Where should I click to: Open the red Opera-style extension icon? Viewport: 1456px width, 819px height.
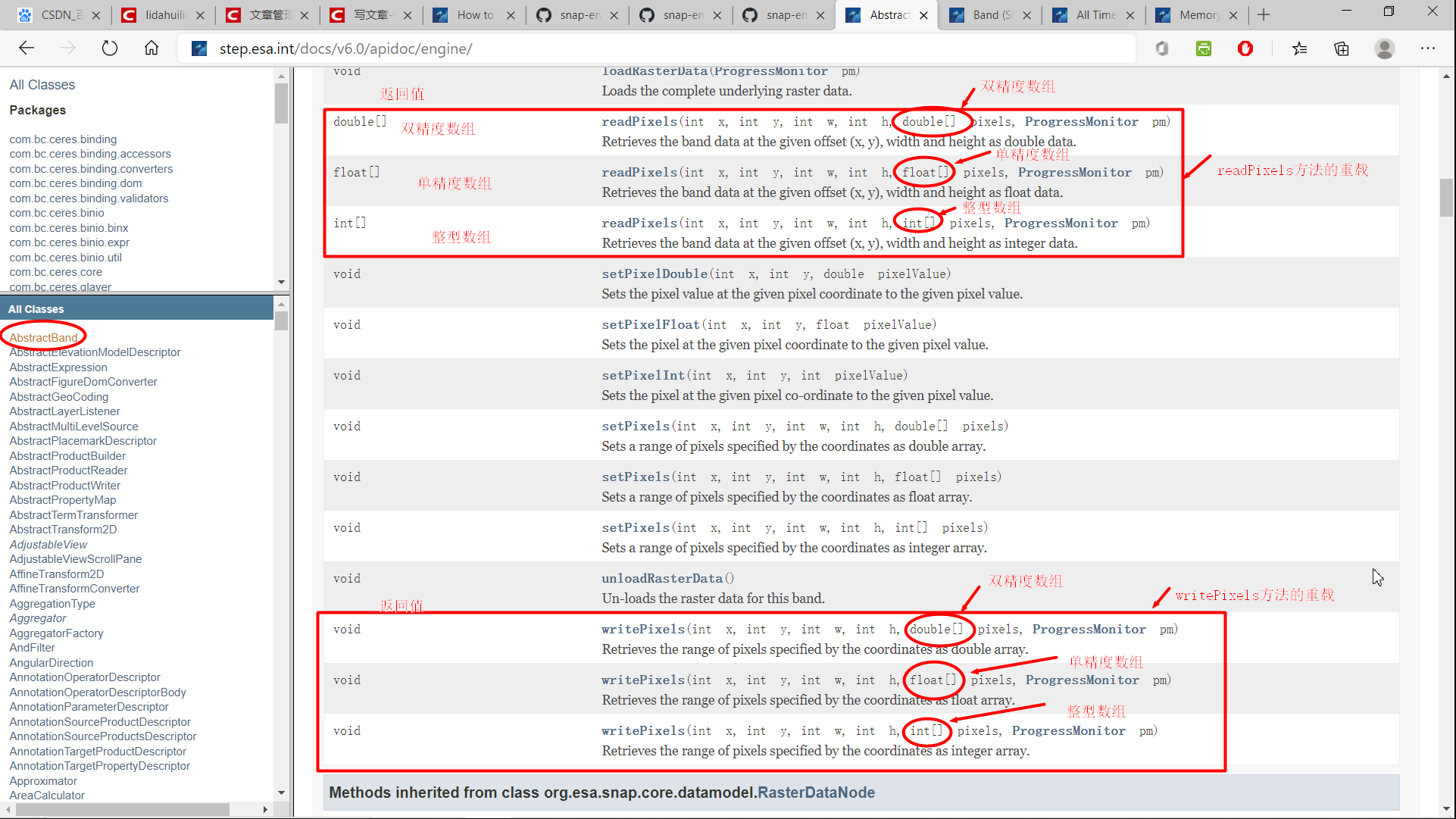[x=1245, y=48]
